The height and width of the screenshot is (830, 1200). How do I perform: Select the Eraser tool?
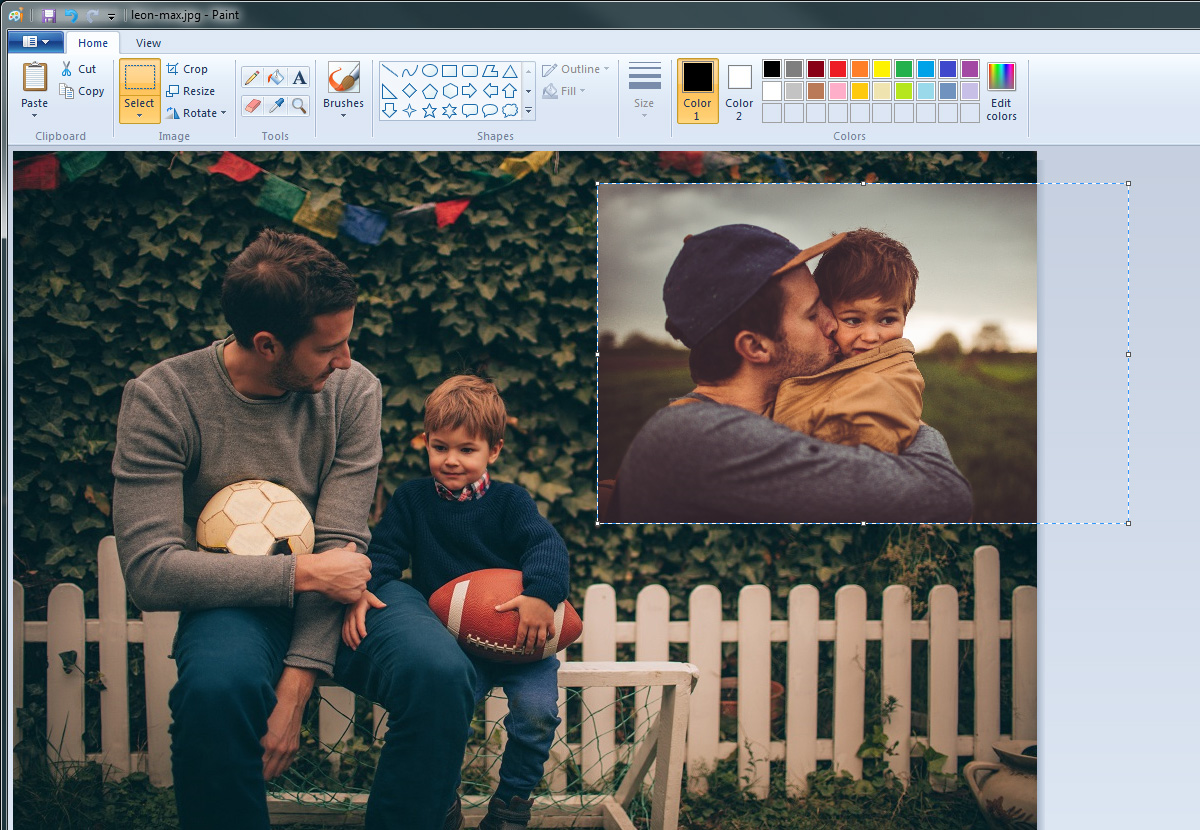[x=252, y=105]
